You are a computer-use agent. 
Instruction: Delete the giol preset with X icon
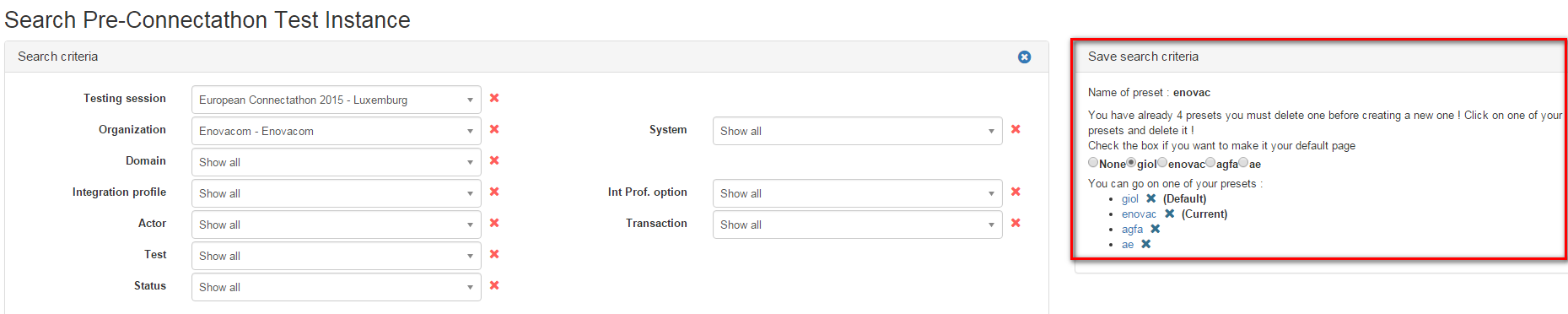(x=1150, y=198)
